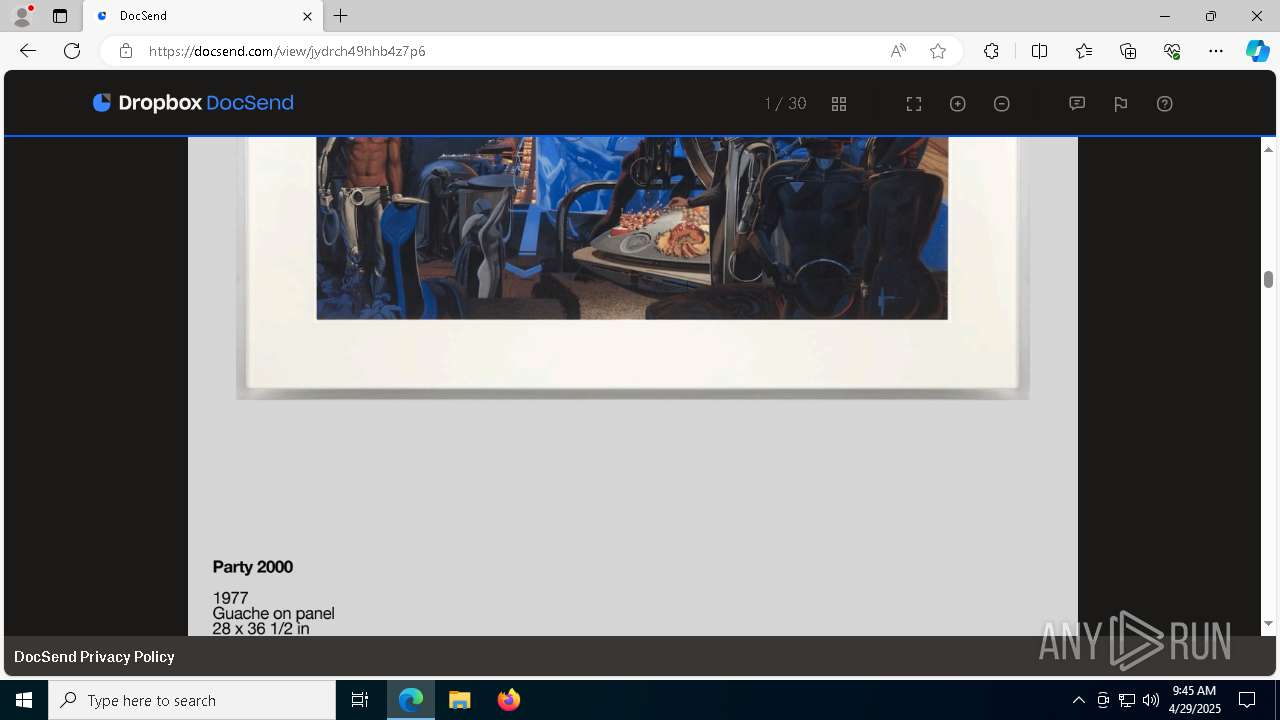The width and height of the screenshot is (1280, 720).
Task: Zoom out of the document
Action: point(1002,104)
